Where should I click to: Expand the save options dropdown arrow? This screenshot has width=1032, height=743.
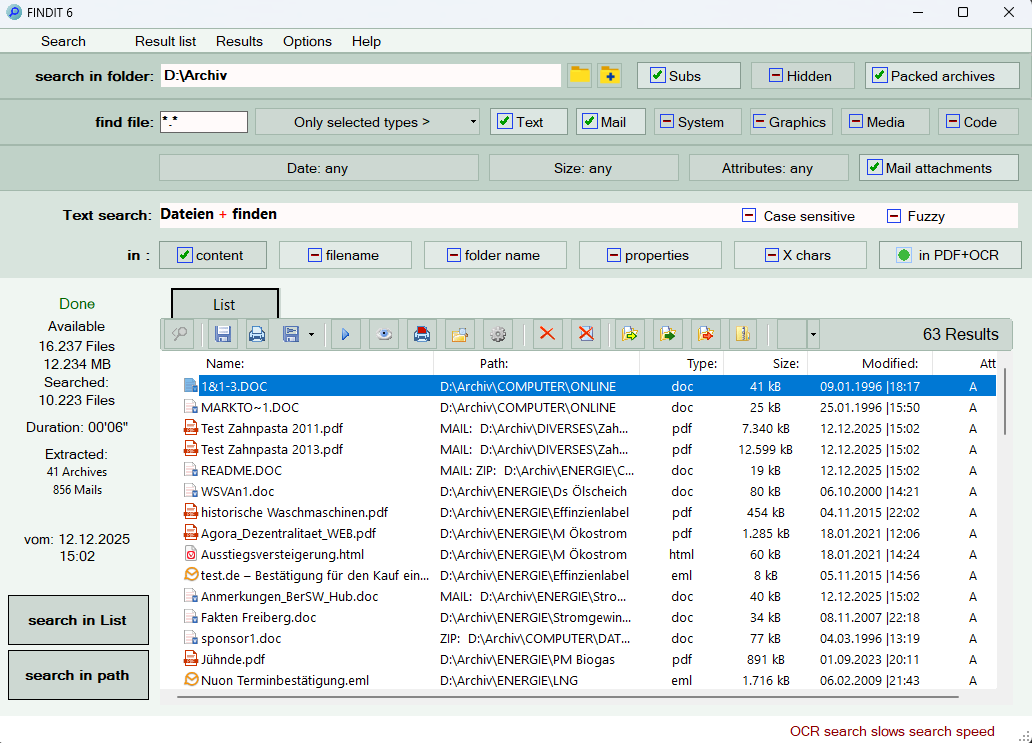click(311, 334)
